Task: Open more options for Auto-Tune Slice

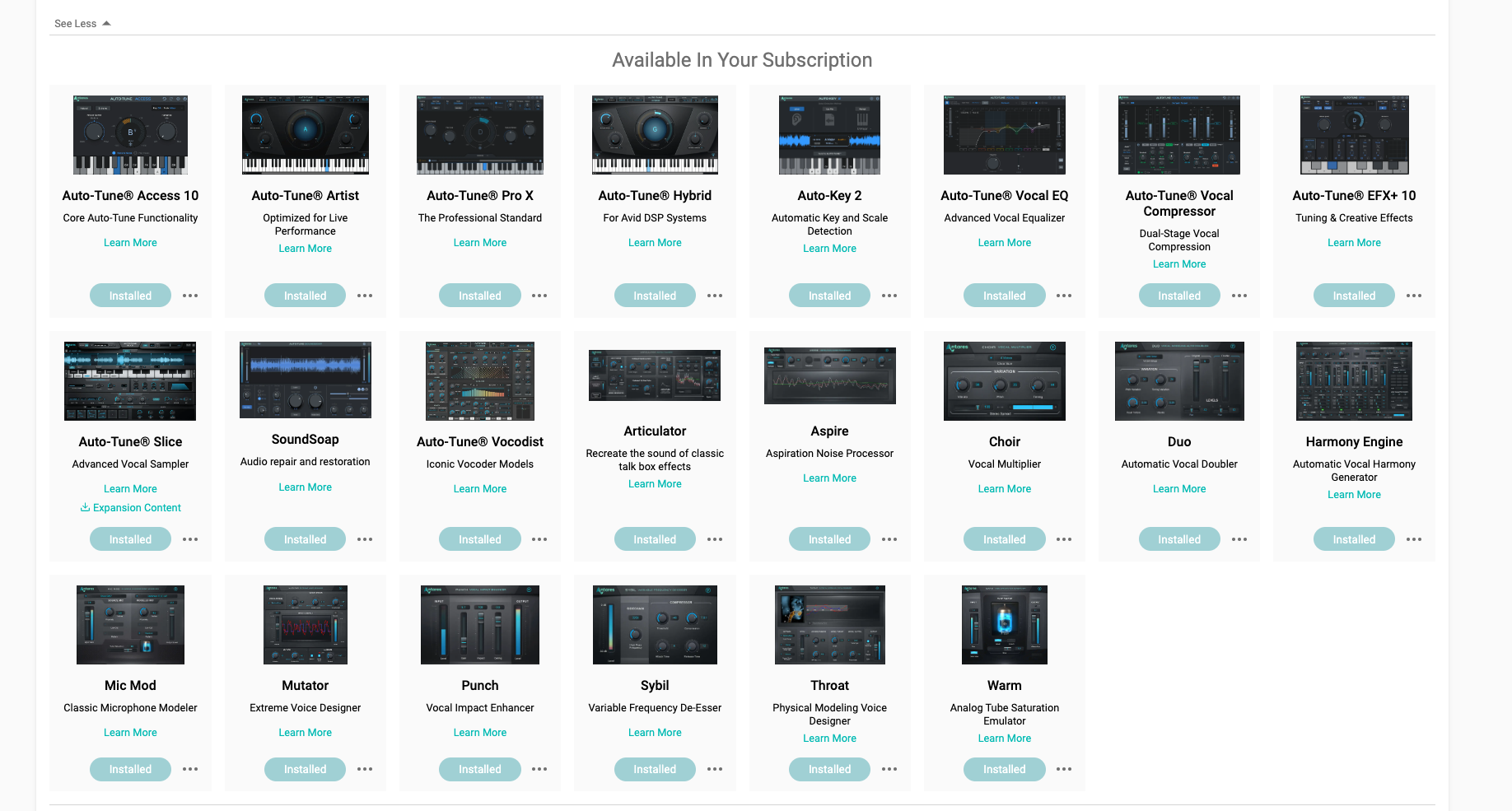Action: (190, 539)
